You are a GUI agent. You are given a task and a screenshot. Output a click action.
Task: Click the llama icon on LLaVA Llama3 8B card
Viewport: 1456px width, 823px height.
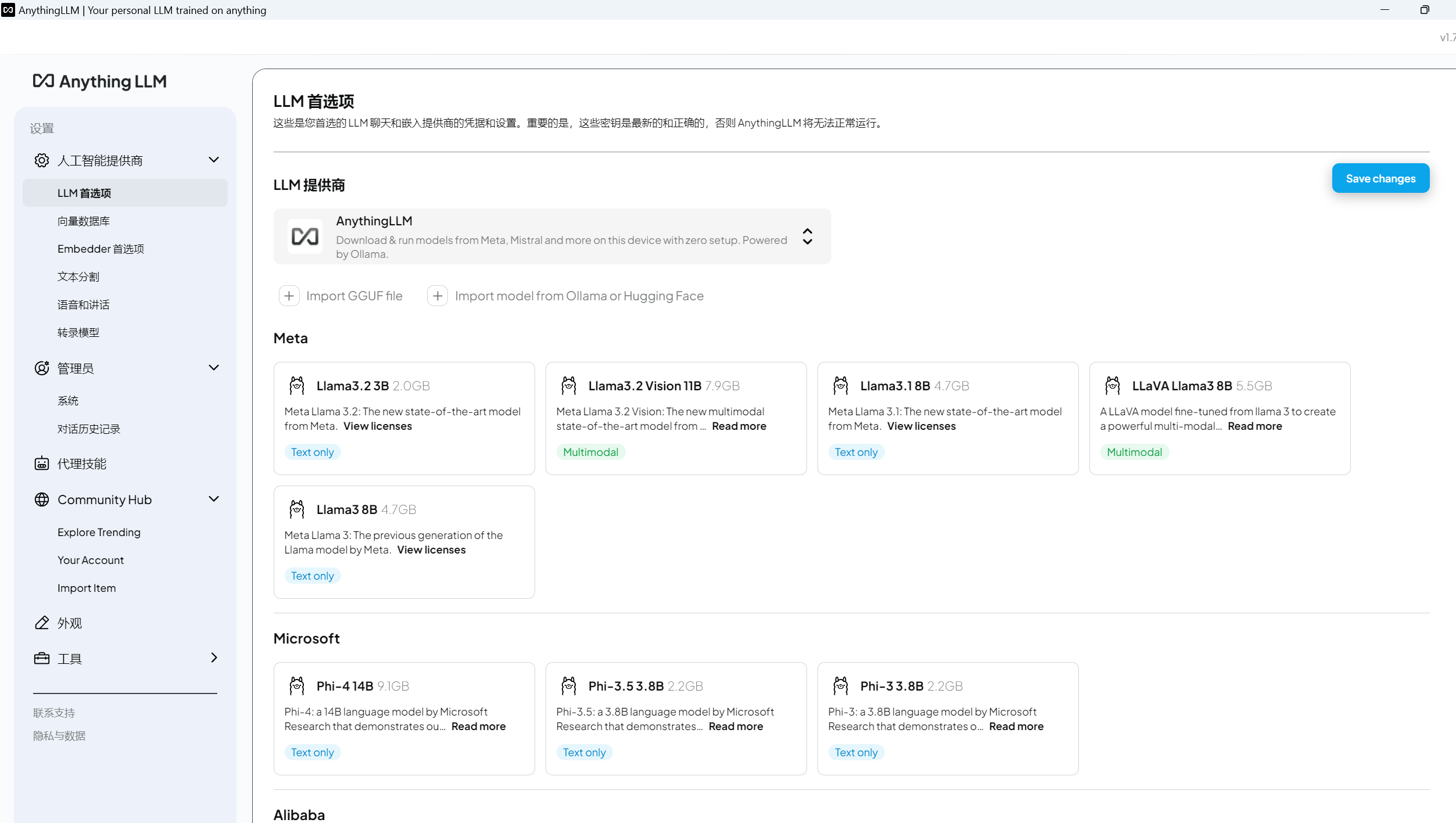1113,385
